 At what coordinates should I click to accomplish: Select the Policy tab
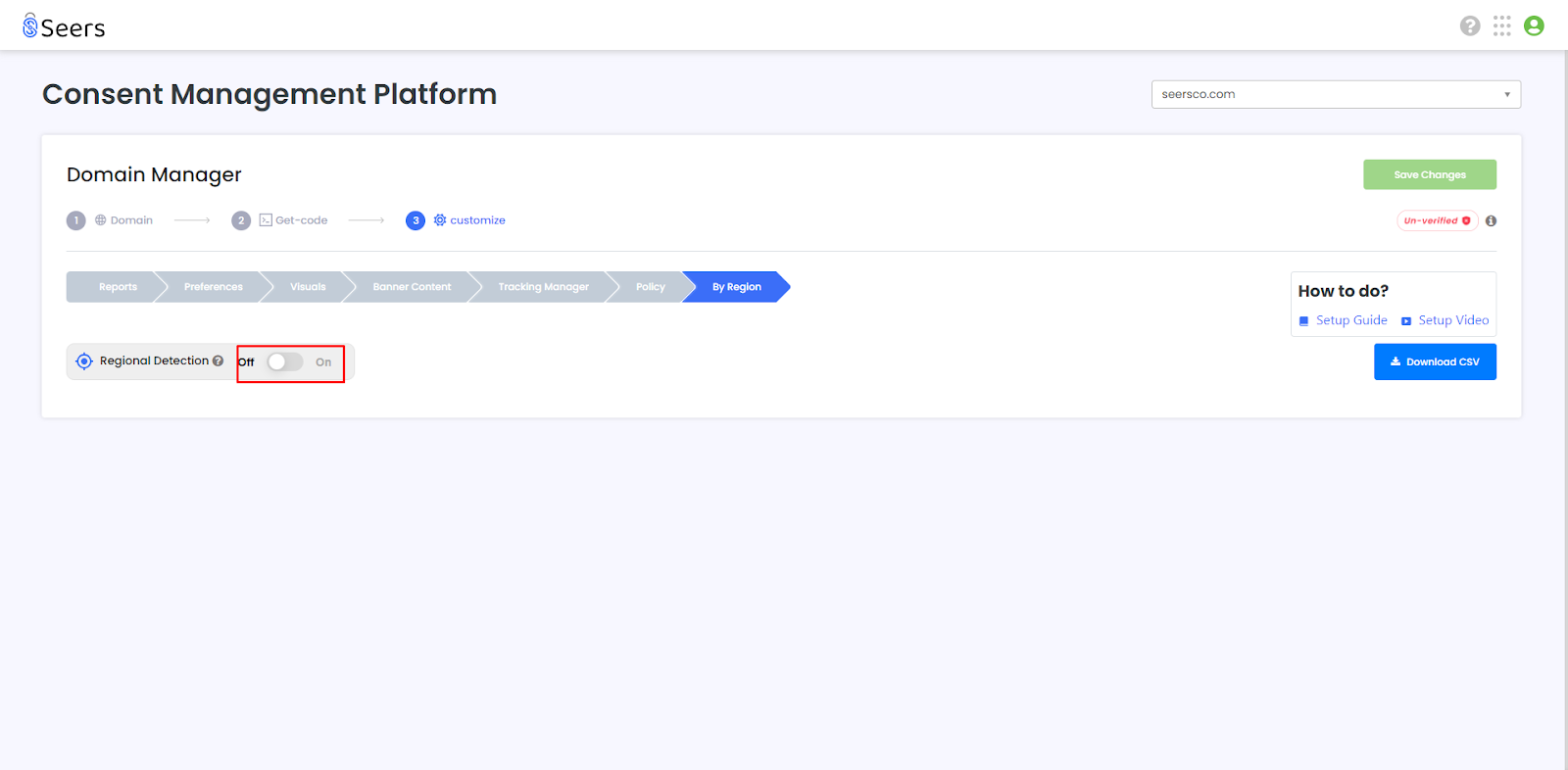pos(651,287)
